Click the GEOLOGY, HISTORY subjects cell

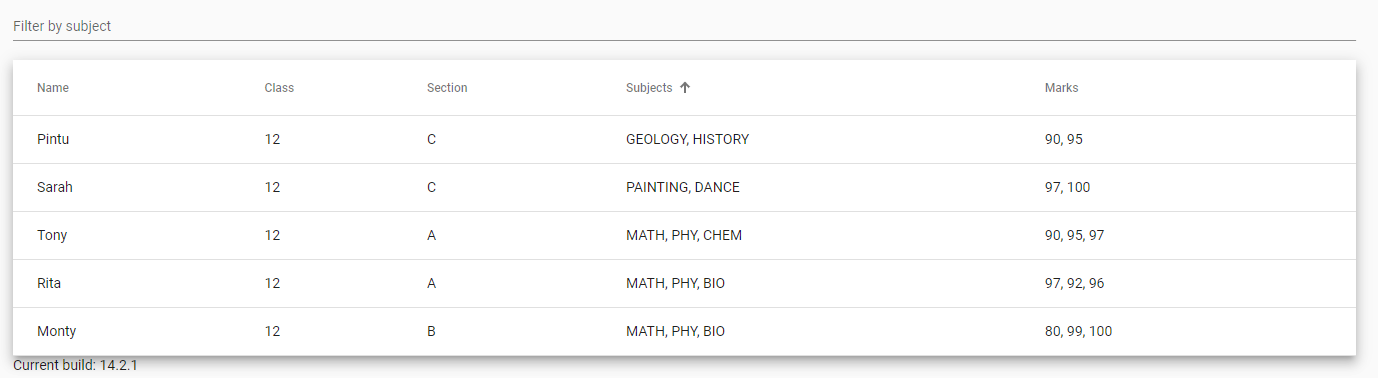pos(688,140)
